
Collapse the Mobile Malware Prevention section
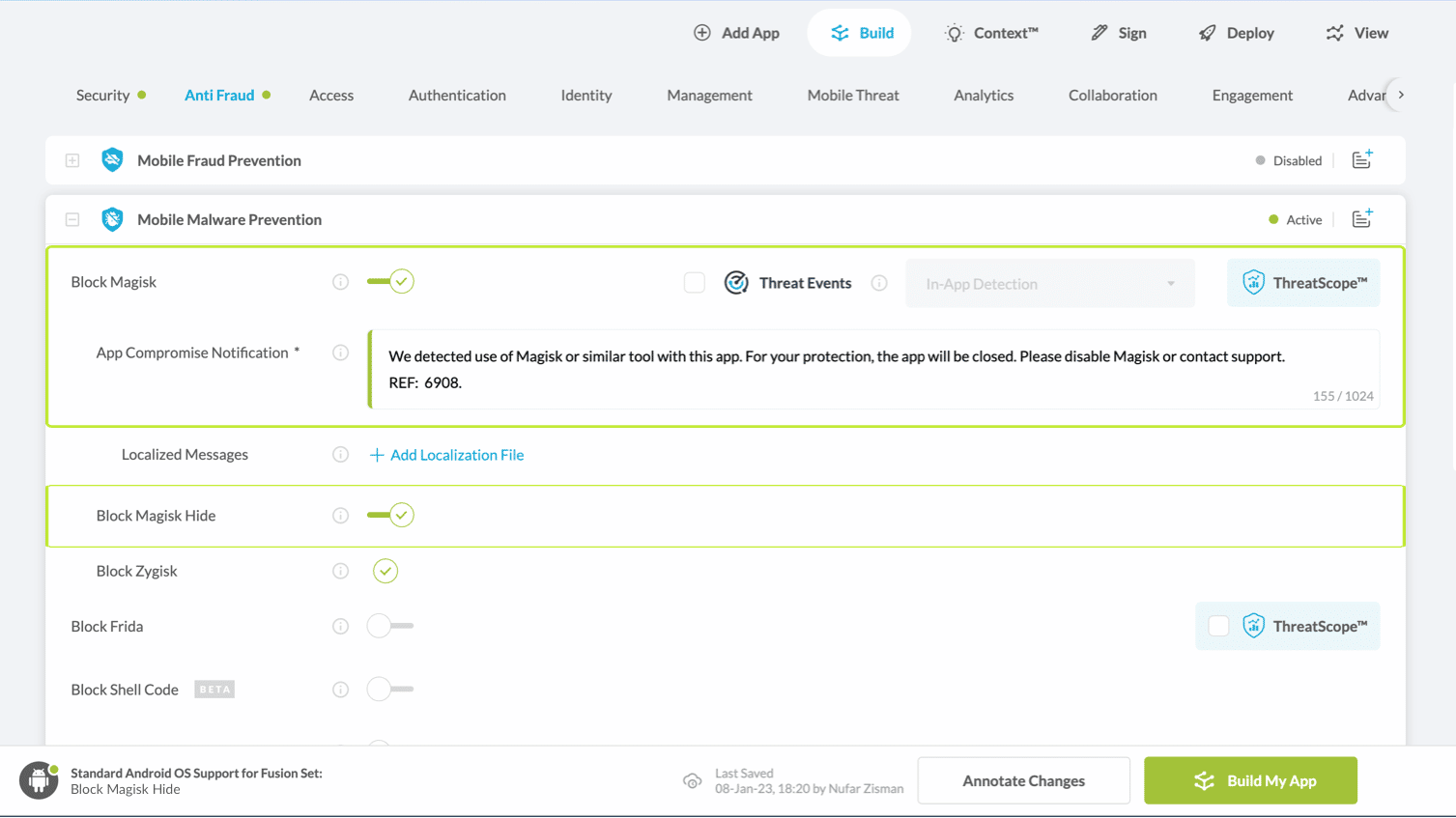72,219
